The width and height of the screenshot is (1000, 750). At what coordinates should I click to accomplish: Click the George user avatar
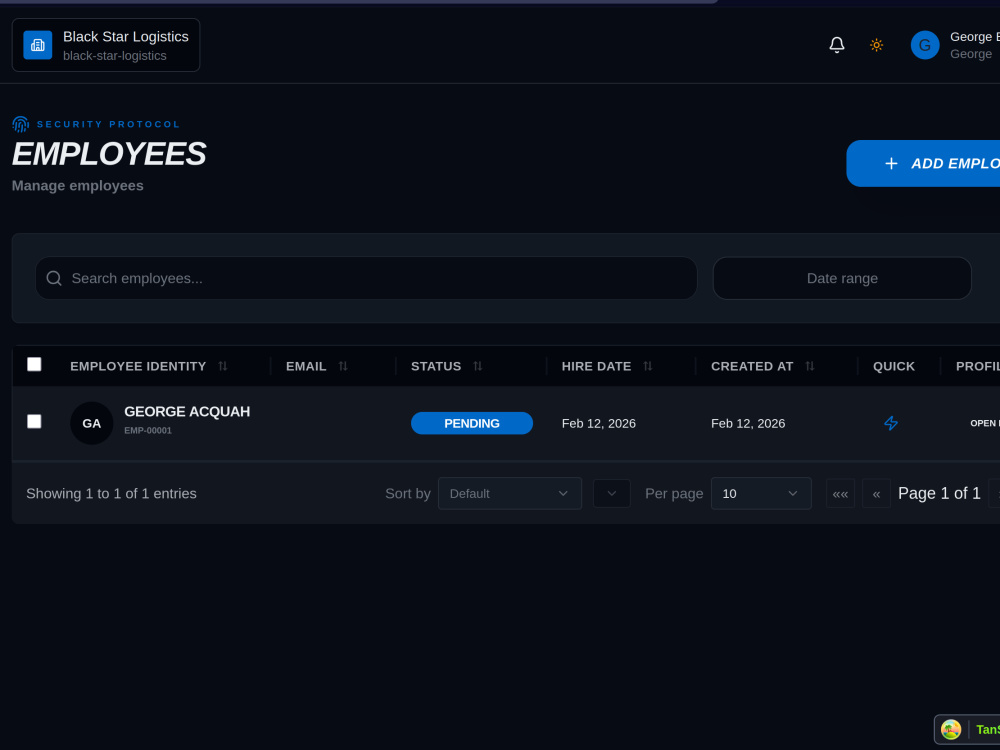coord(925,45)
